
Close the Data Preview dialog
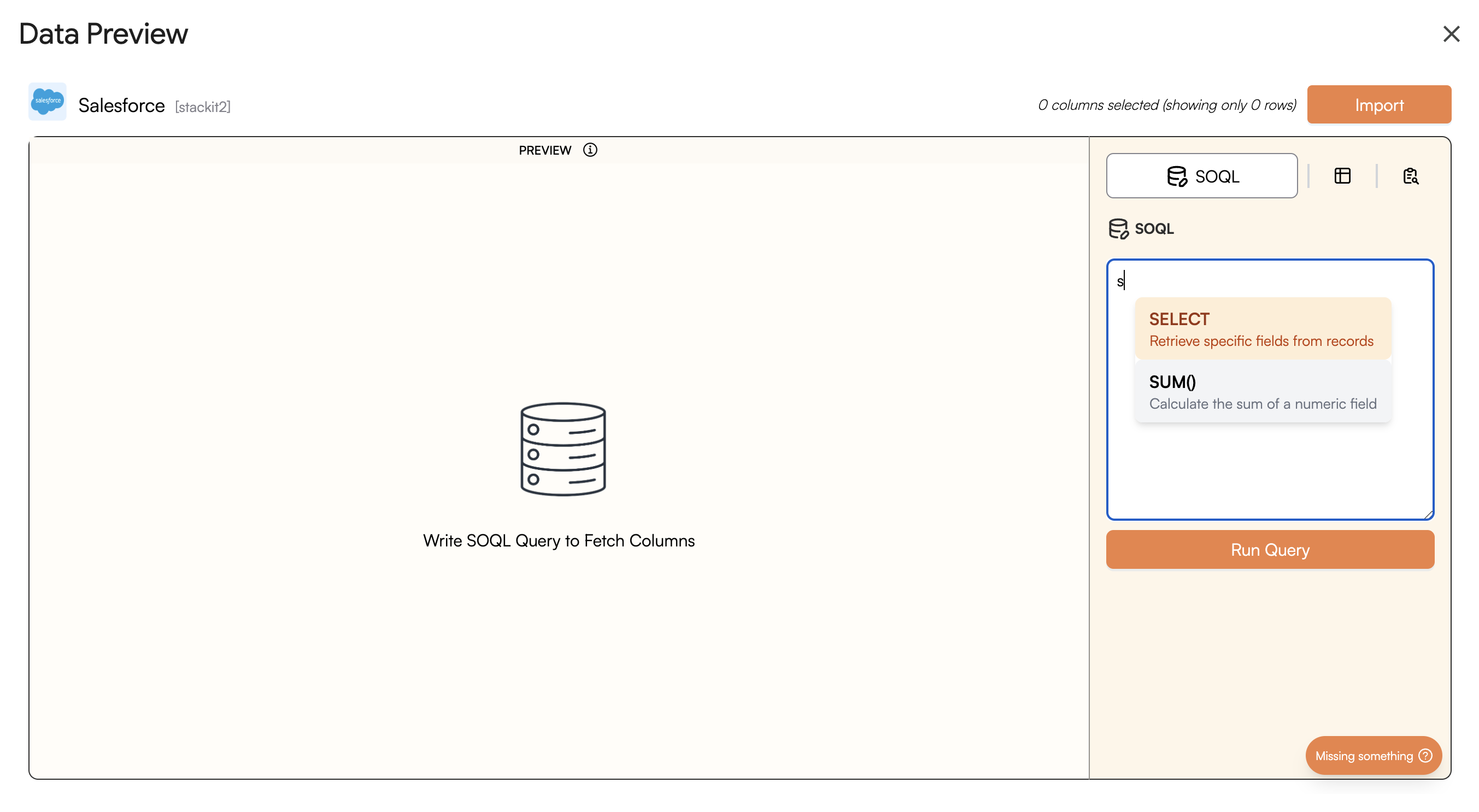1451,34
